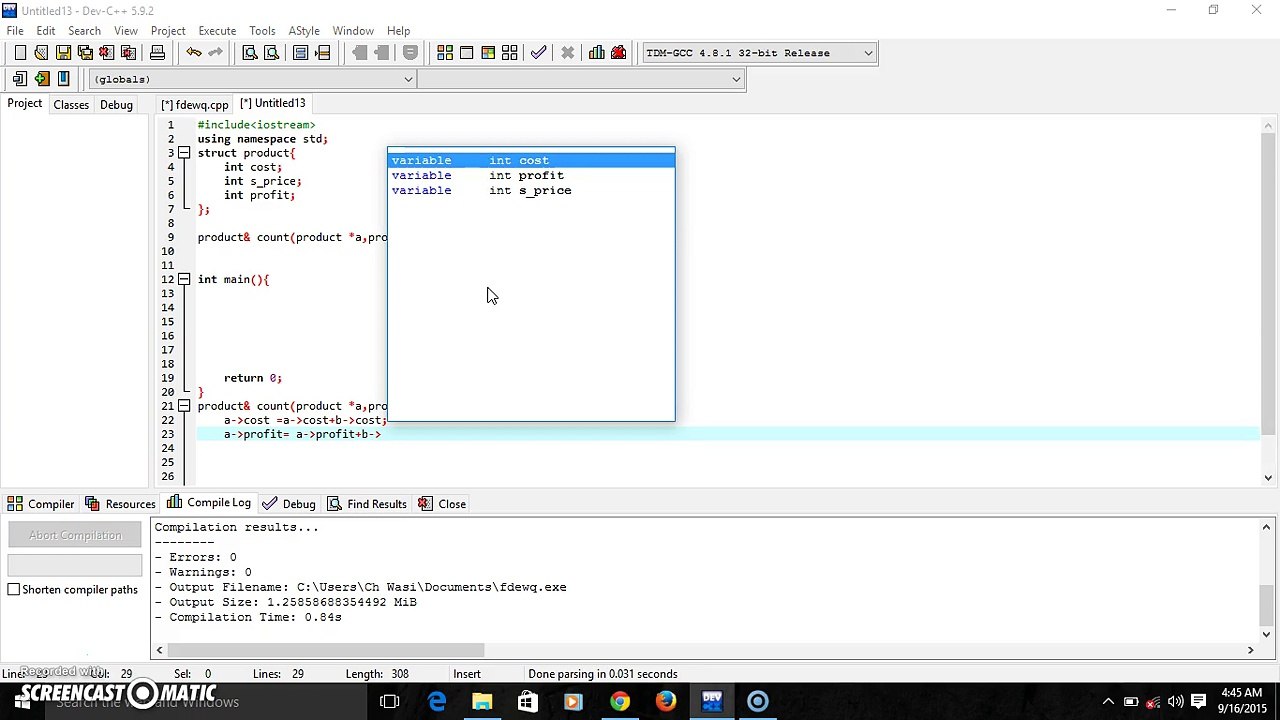Viewport: 1280px width, 720px height.
Task: Click the Run toolbar icon
Action: pos(466,53)
